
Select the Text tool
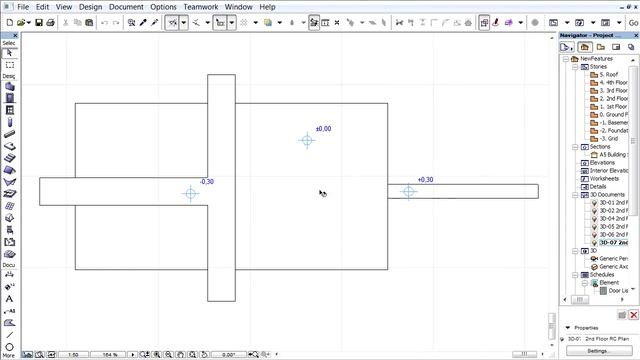[x=9, y=299]
